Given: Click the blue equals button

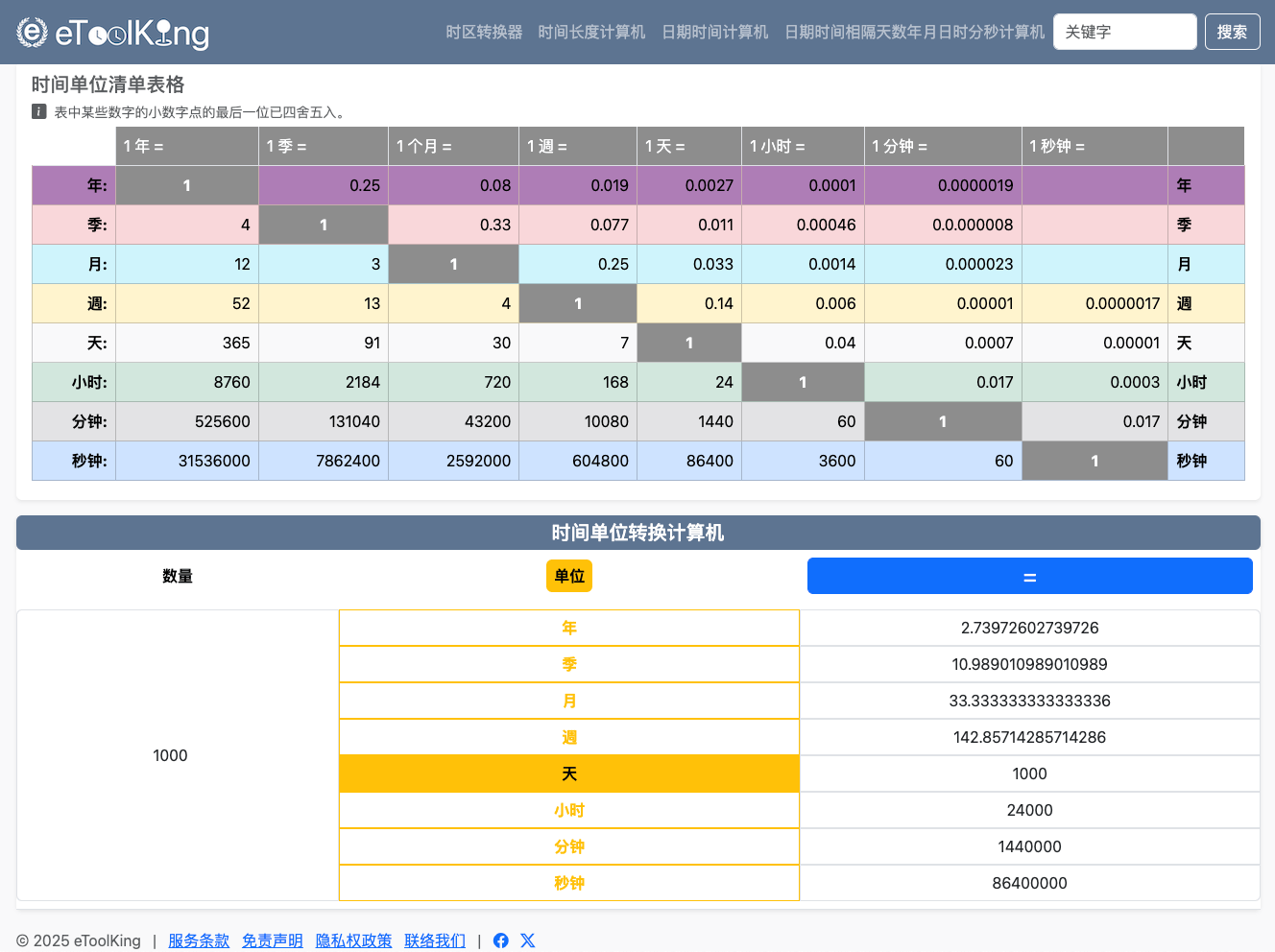Looking at the screenshot, I should click(x=1029, y=576).
